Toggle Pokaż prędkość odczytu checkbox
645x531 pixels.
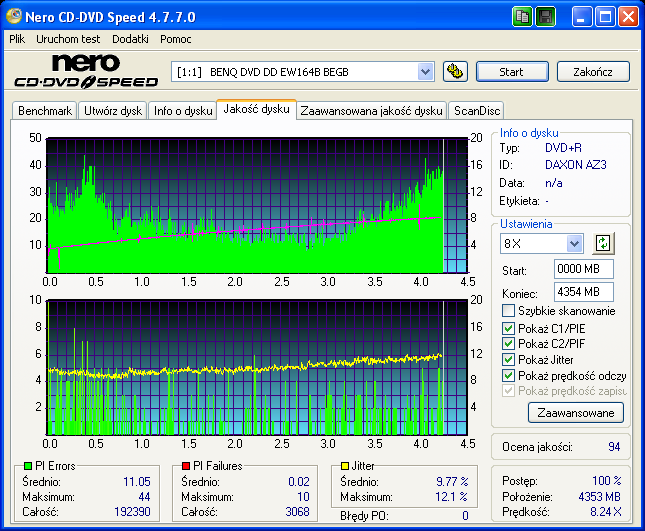click(508, 376)
